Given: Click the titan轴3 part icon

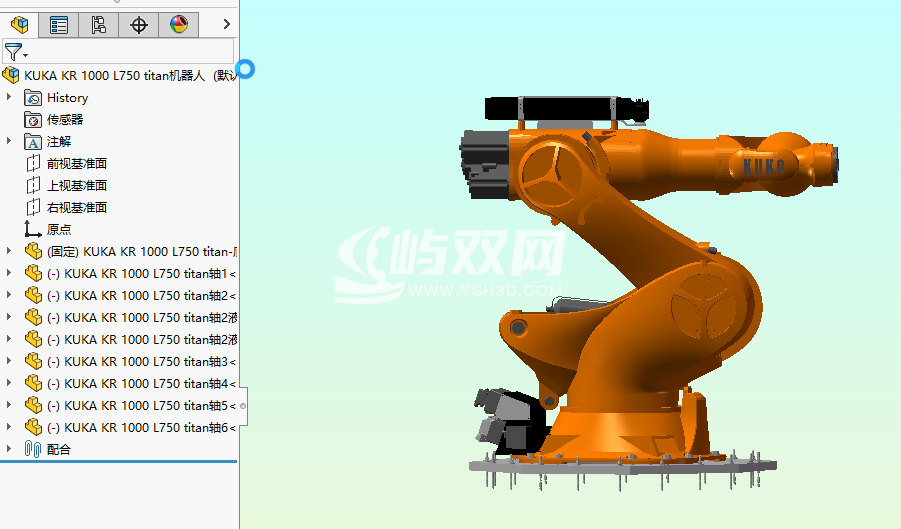Looking at the screenshot, I should 33,361.
